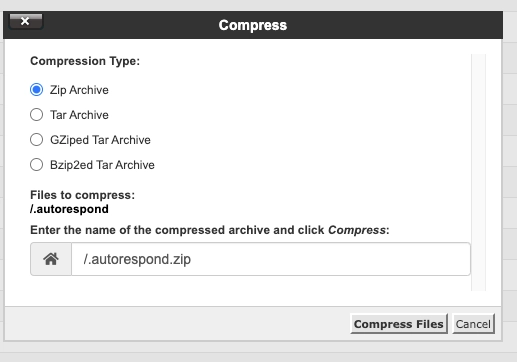Click the GZiped Tar Archive label text

point(100,140)
